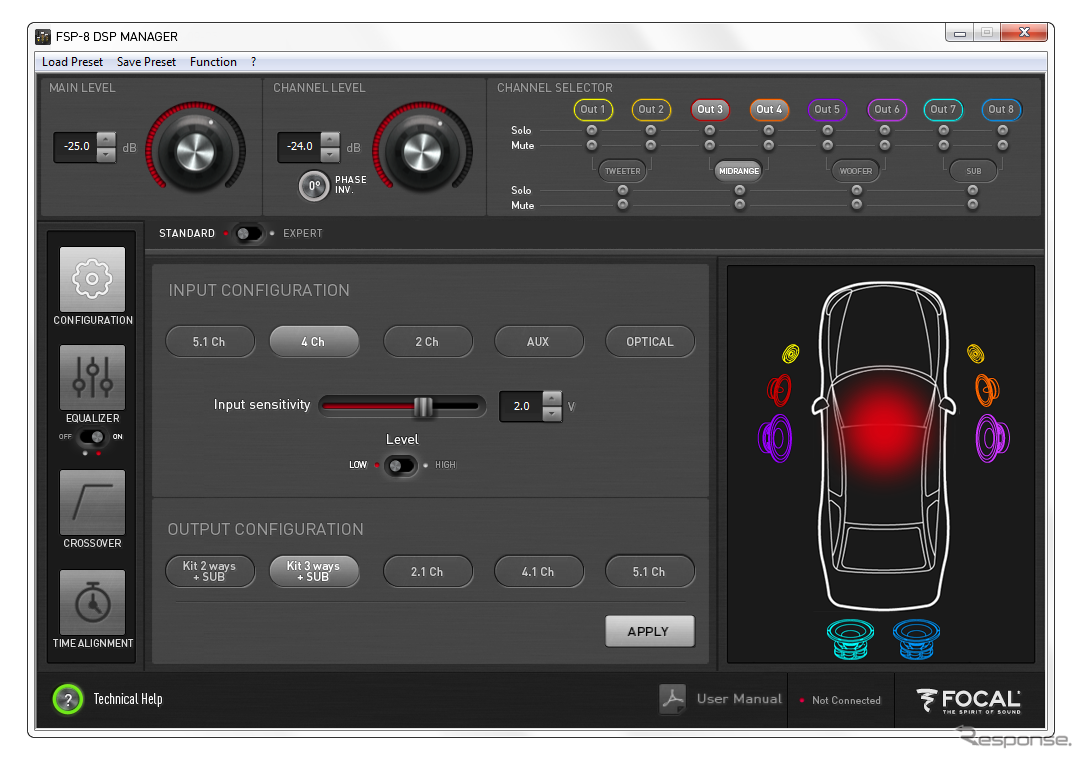Image resolution: width=1083 pixels, height=759 pixels.
Task: Mute the Midrange group
Action: (740, 204)
